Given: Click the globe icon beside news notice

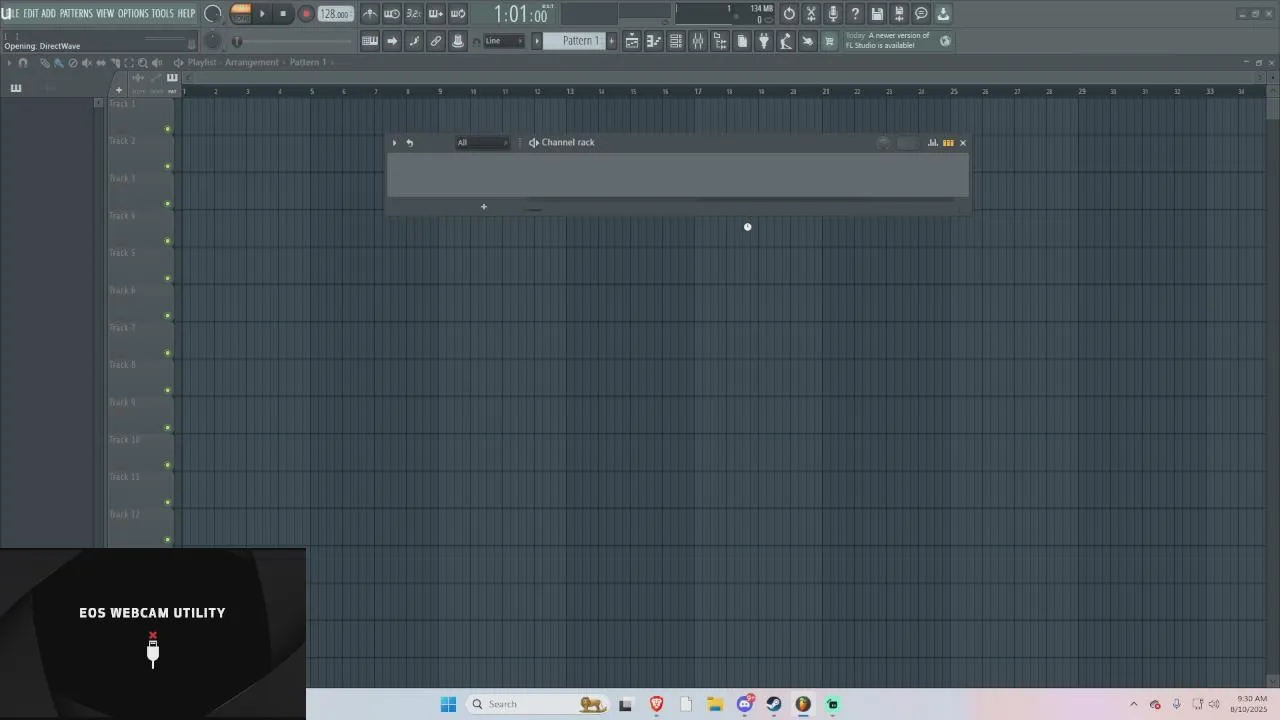Looking at the screenshot, I should pos(945,41).
